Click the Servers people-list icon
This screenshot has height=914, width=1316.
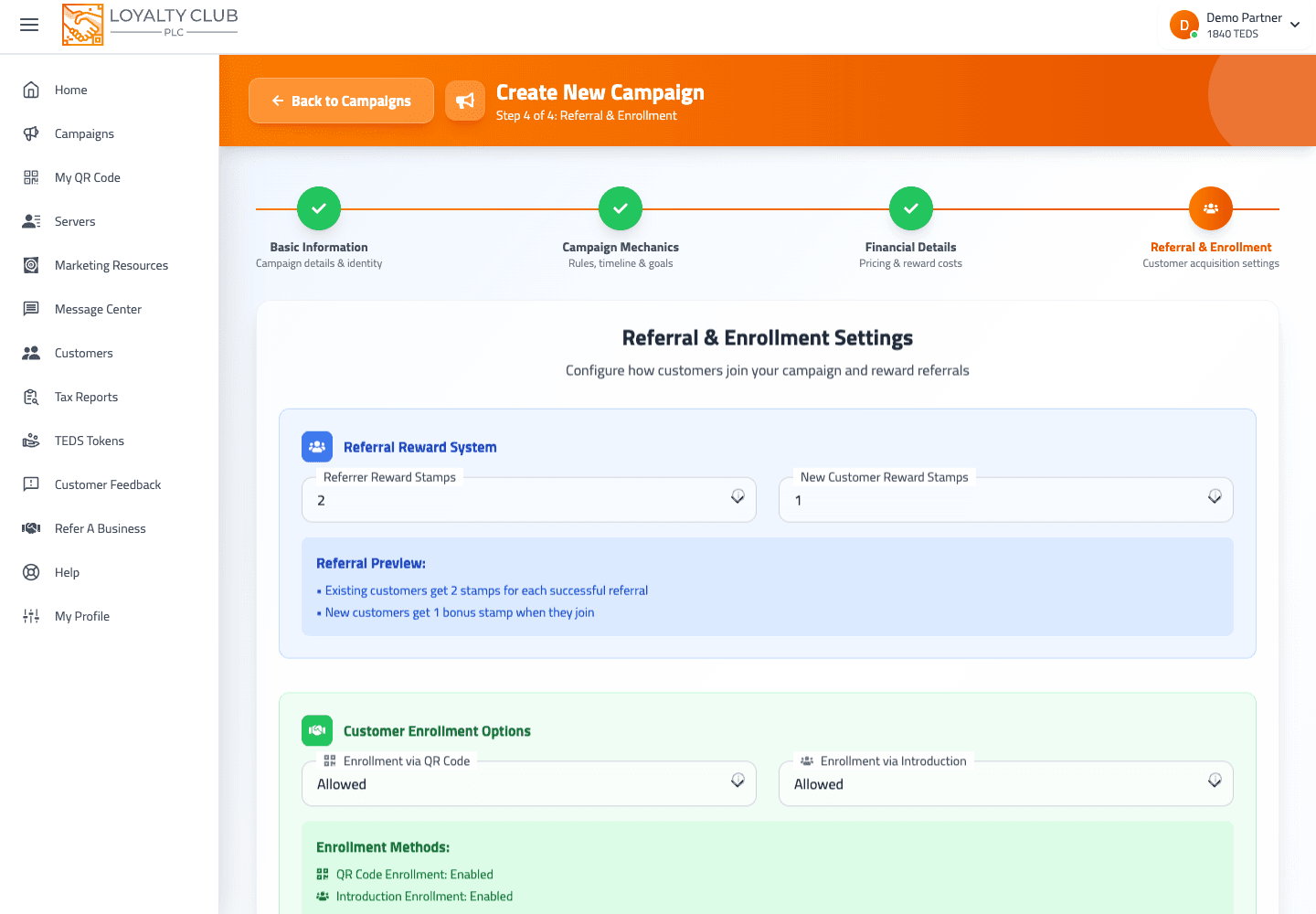tap(31, 221)
